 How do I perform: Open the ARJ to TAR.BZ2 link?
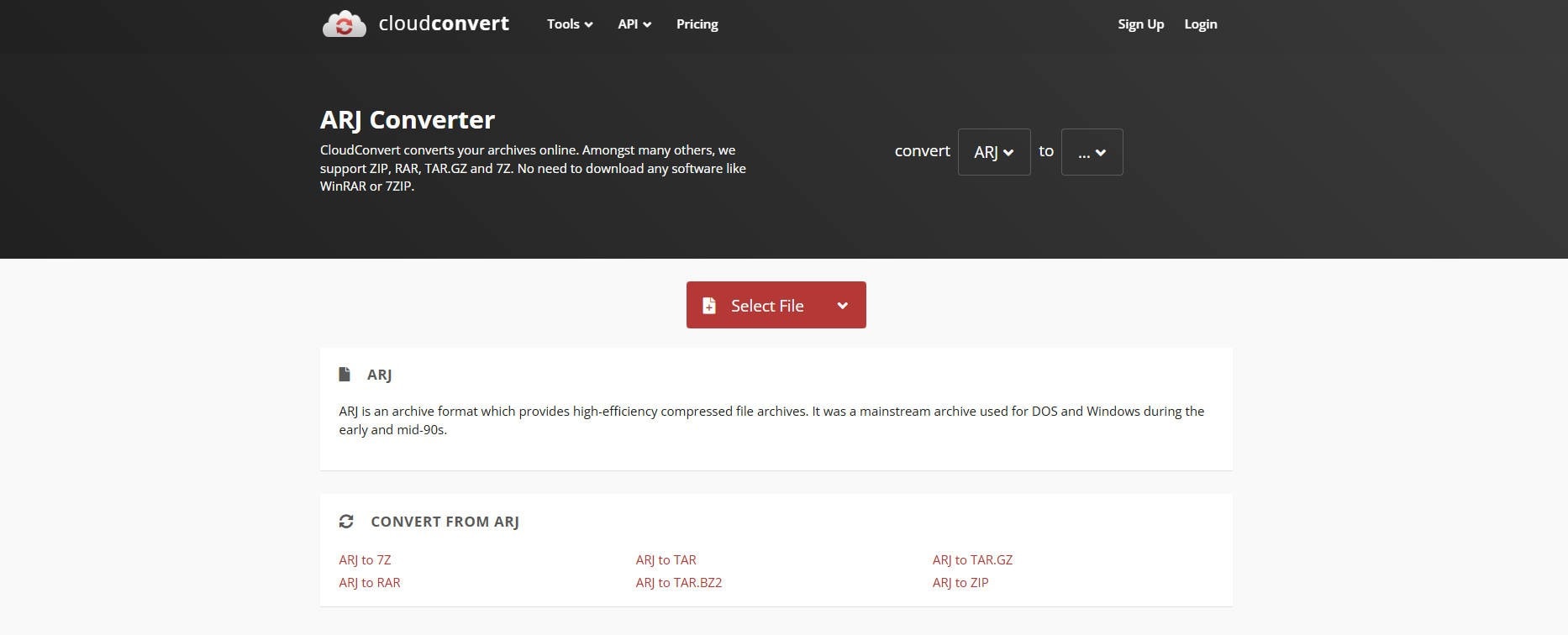click(679, 582)
